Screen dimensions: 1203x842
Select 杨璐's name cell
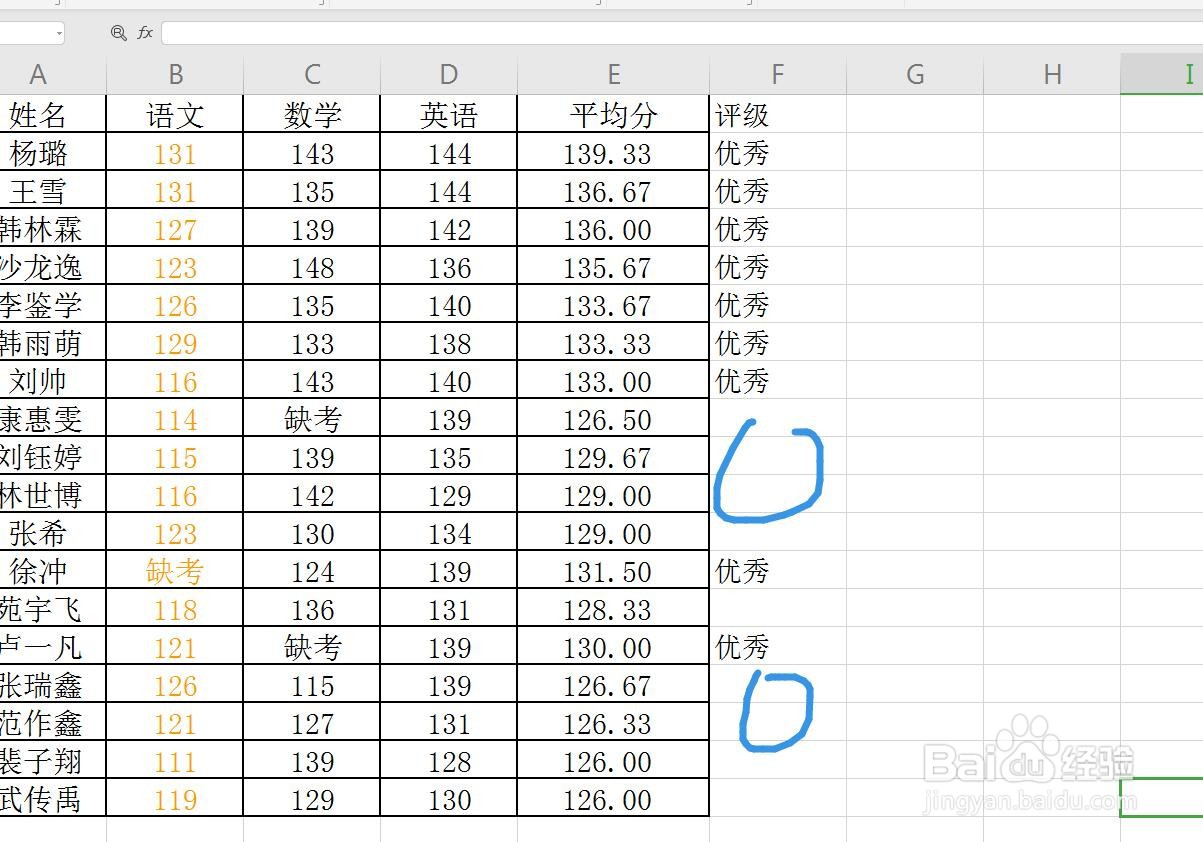point(39,152)
